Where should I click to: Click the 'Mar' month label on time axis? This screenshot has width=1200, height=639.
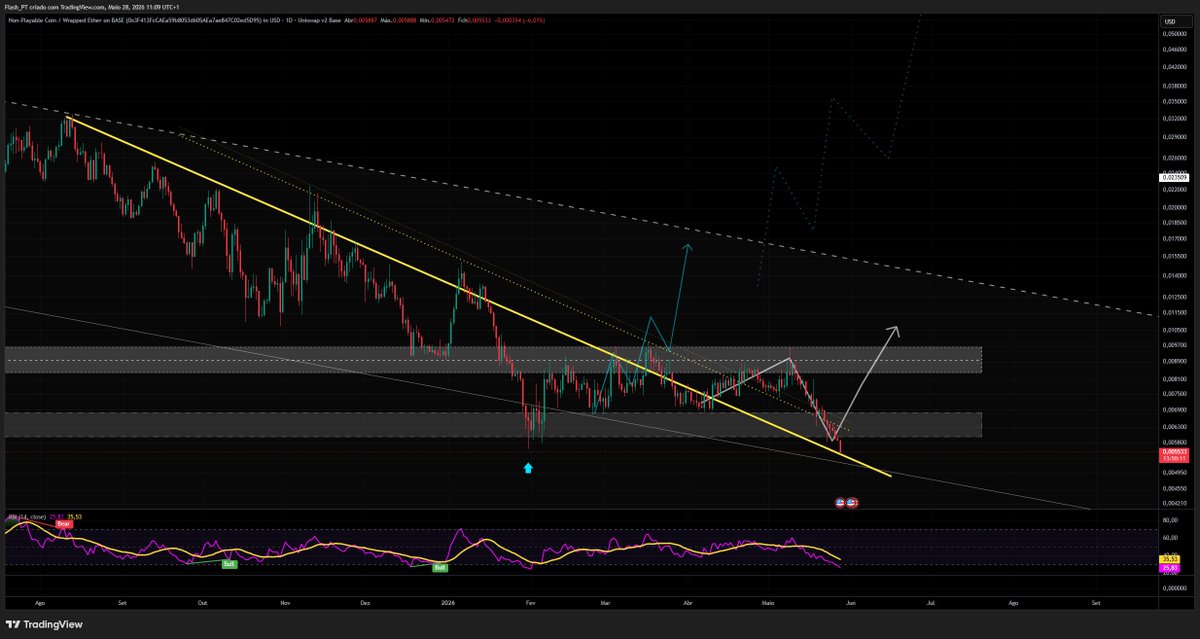(606, 604)
